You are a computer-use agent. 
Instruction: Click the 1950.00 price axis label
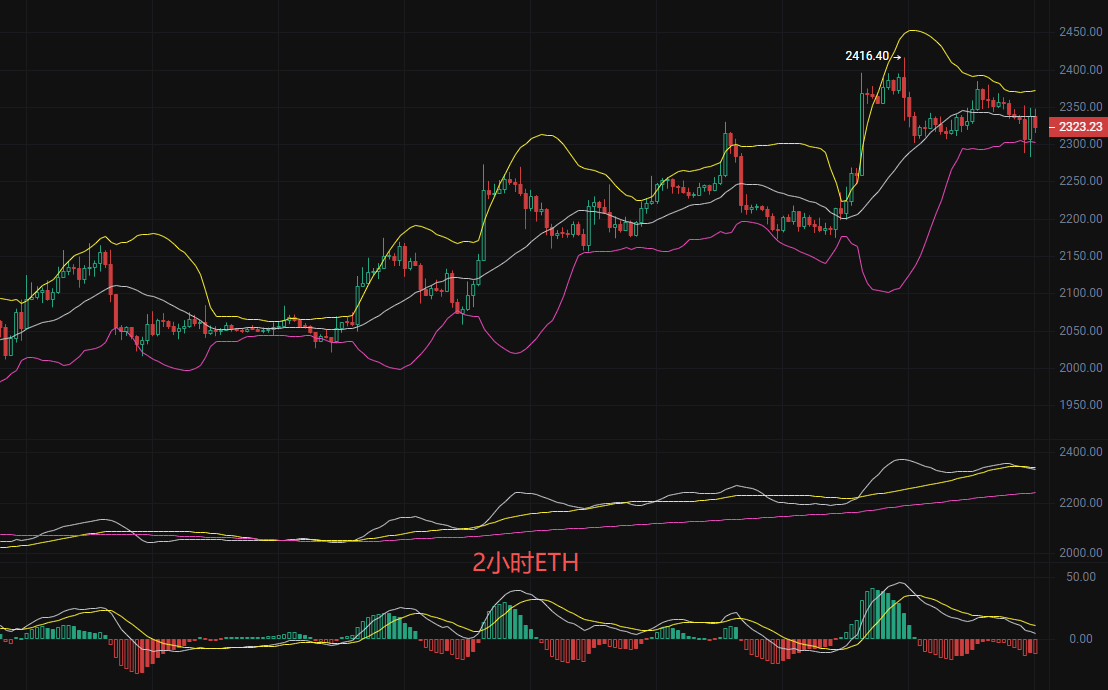click(x=1080, y=405)
